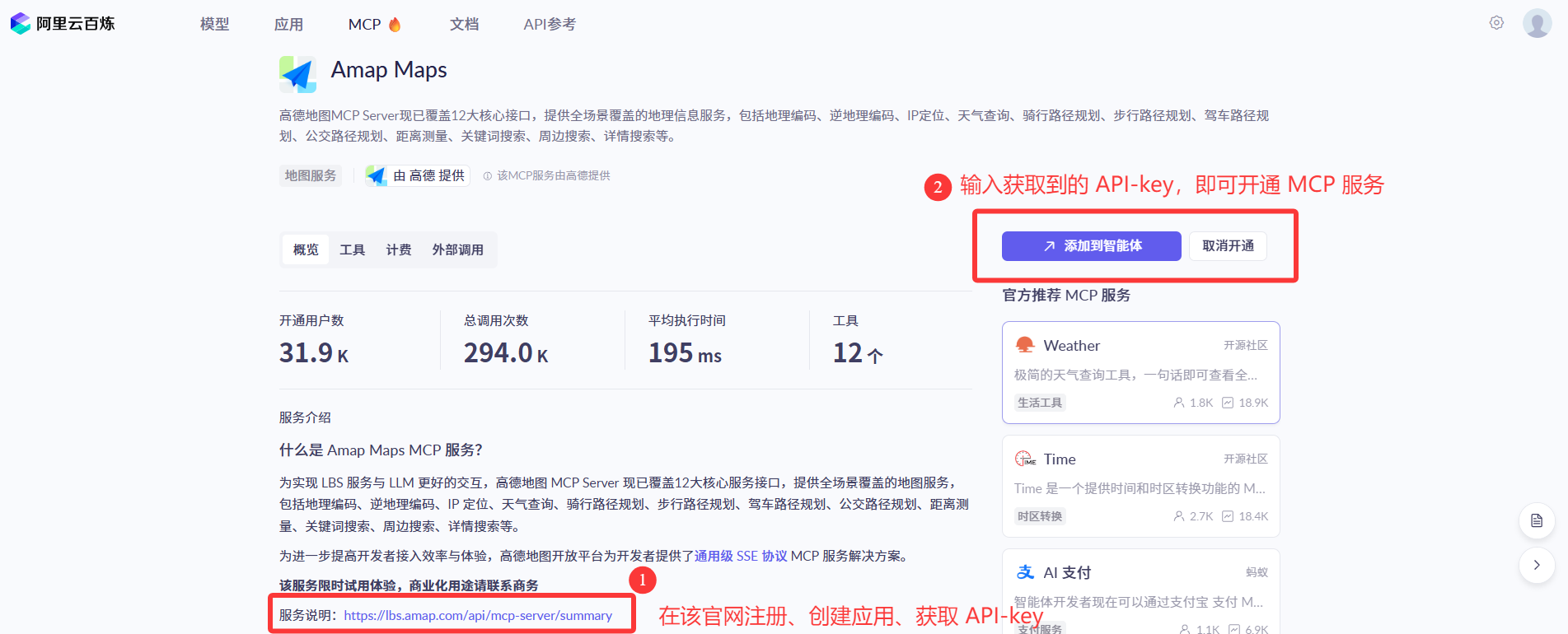The height and width of the screenshot is (634, 1568).
Task: Click the Time card clock icon
Action: (1024, 459)
